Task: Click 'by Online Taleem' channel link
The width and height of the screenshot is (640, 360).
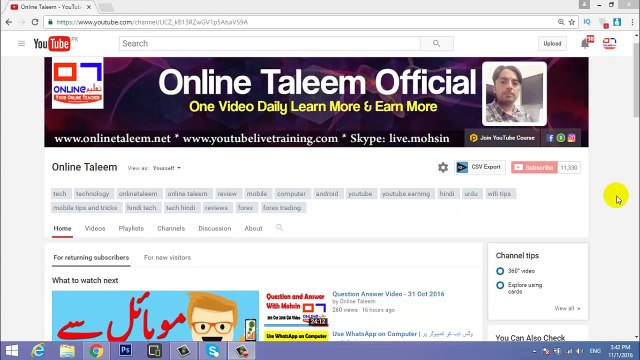Action: pyautogui.click(x=354, y=302)
